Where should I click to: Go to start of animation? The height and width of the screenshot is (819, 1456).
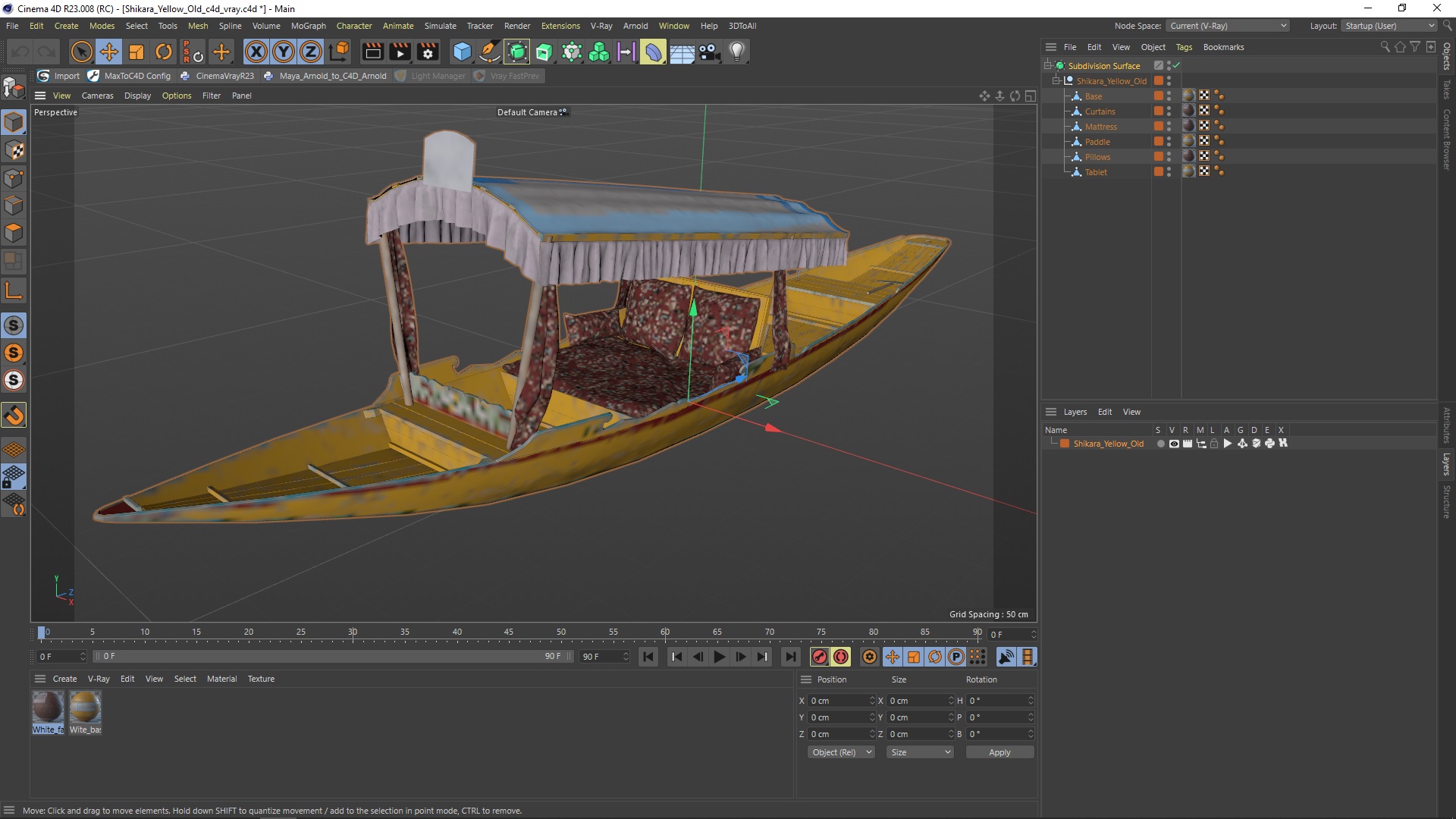click(x=648, y=657)
